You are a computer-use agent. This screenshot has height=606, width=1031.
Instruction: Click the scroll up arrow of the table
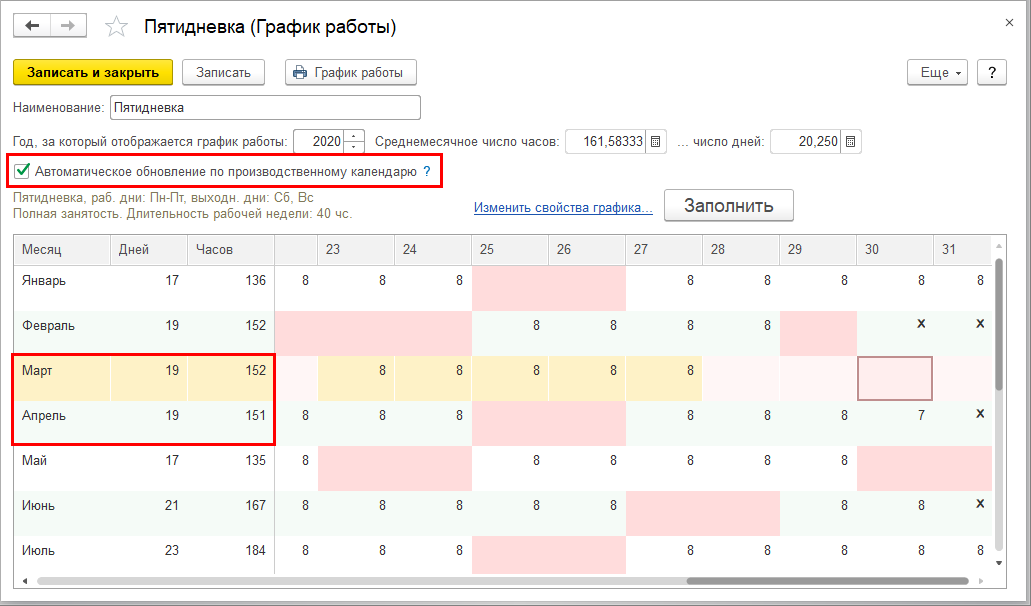(999, 246)
